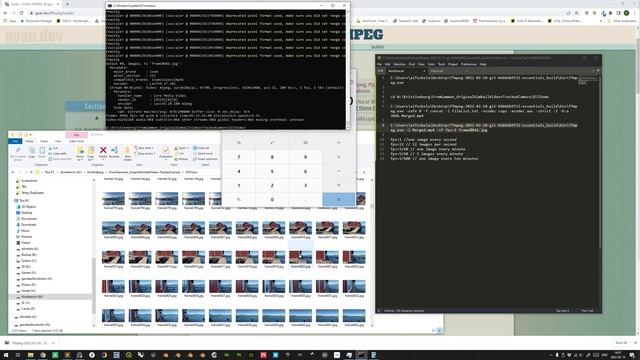Click the File Explorer file list scrollbar
This screenshot has height=360, width=640.
tap(372, 253)
